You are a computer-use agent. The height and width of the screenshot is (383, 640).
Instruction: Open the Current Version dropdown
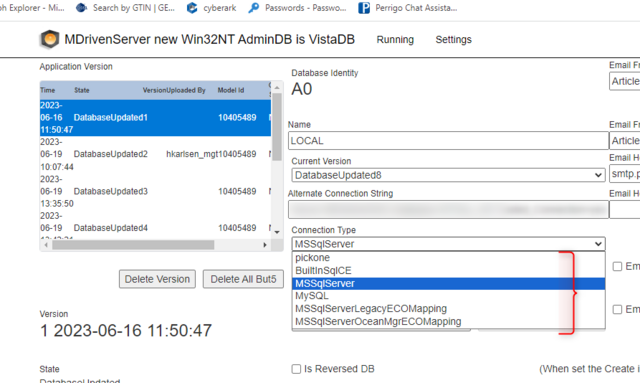(448, 175)
